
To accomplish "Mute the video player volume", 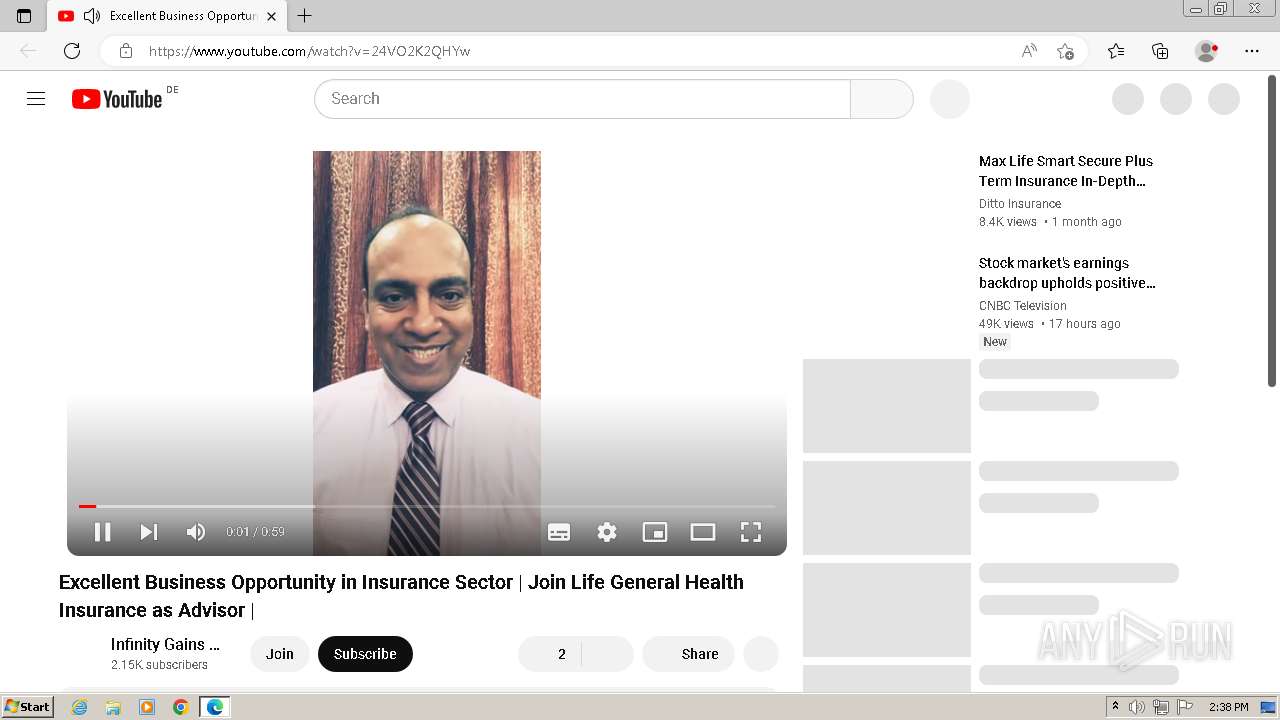I will (x=196, y=532).
